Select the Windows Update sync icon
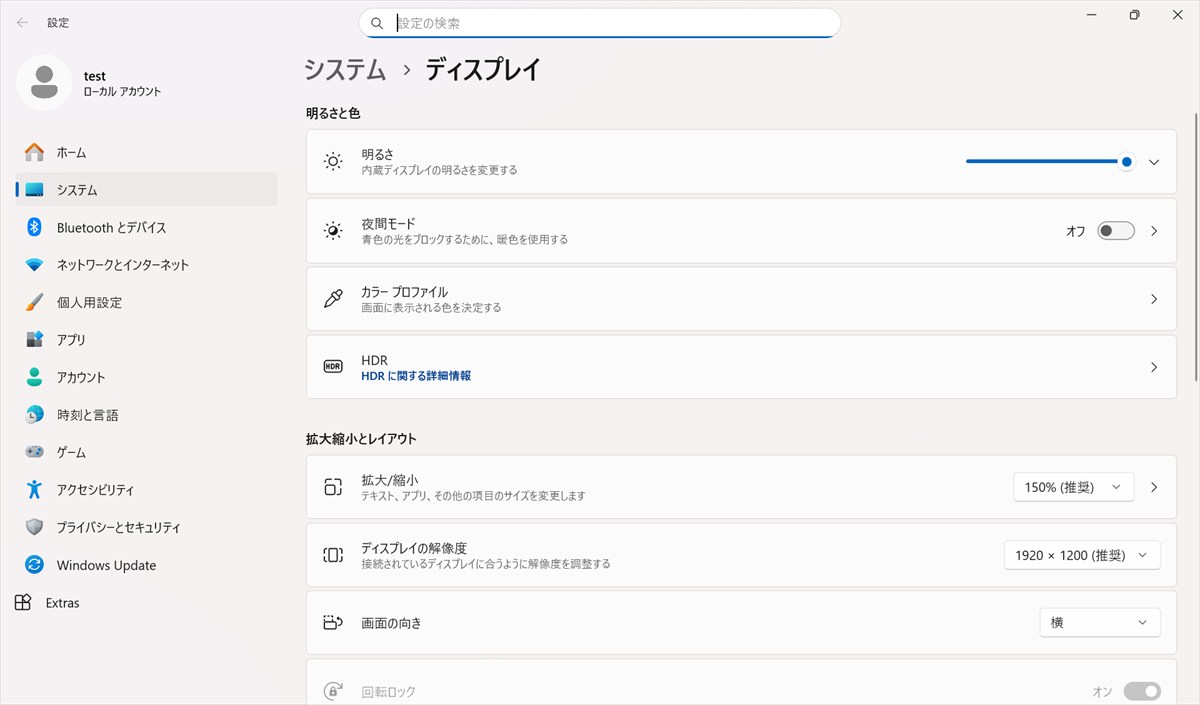This screenshot has width=1200, height=705. (x=35, y=565)
